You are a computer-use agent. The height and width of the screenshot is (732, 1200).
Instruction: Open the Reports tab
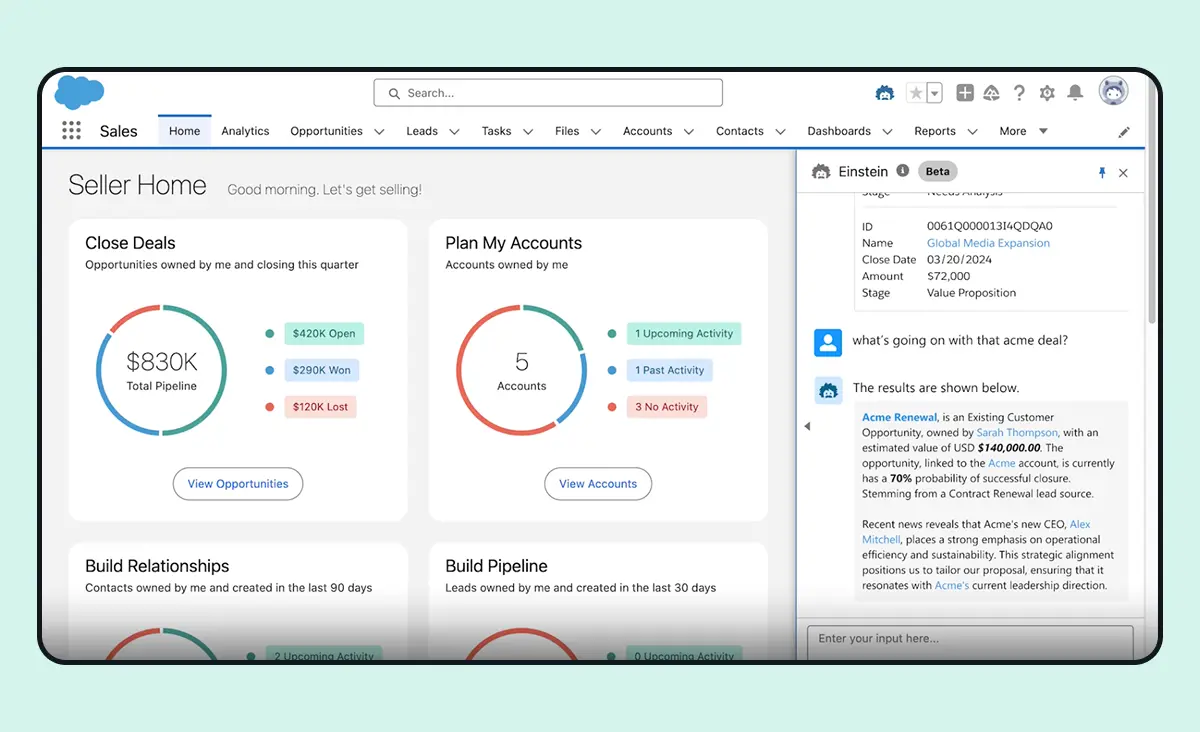pos(935,131)
